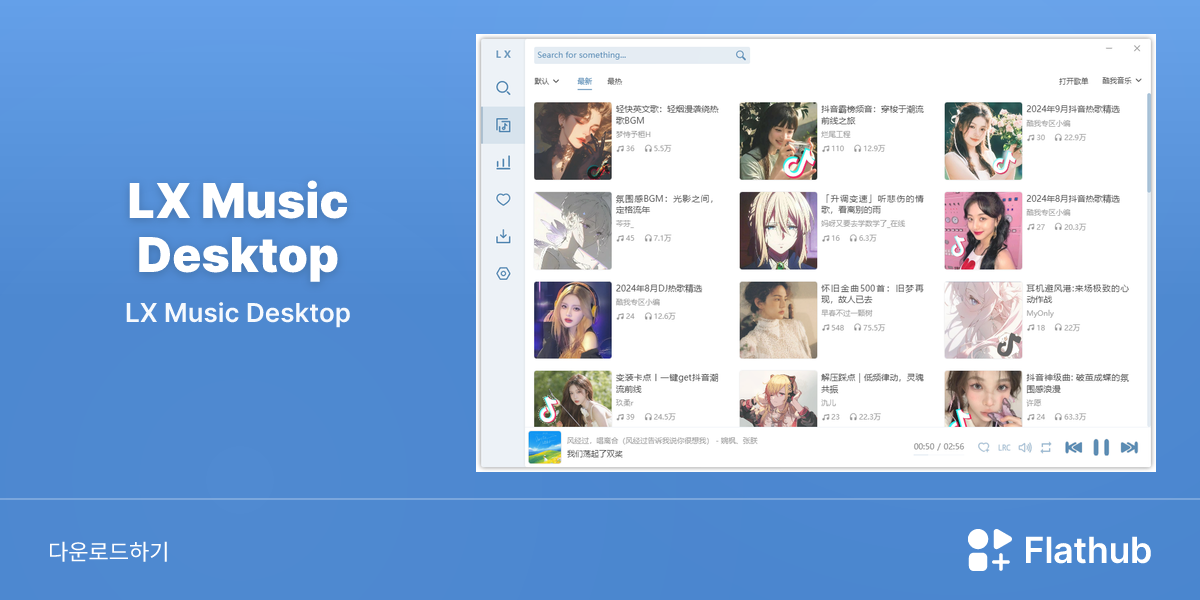Click the magnifier icon in search box
The image size is (1200, 600).
(741, 55)
